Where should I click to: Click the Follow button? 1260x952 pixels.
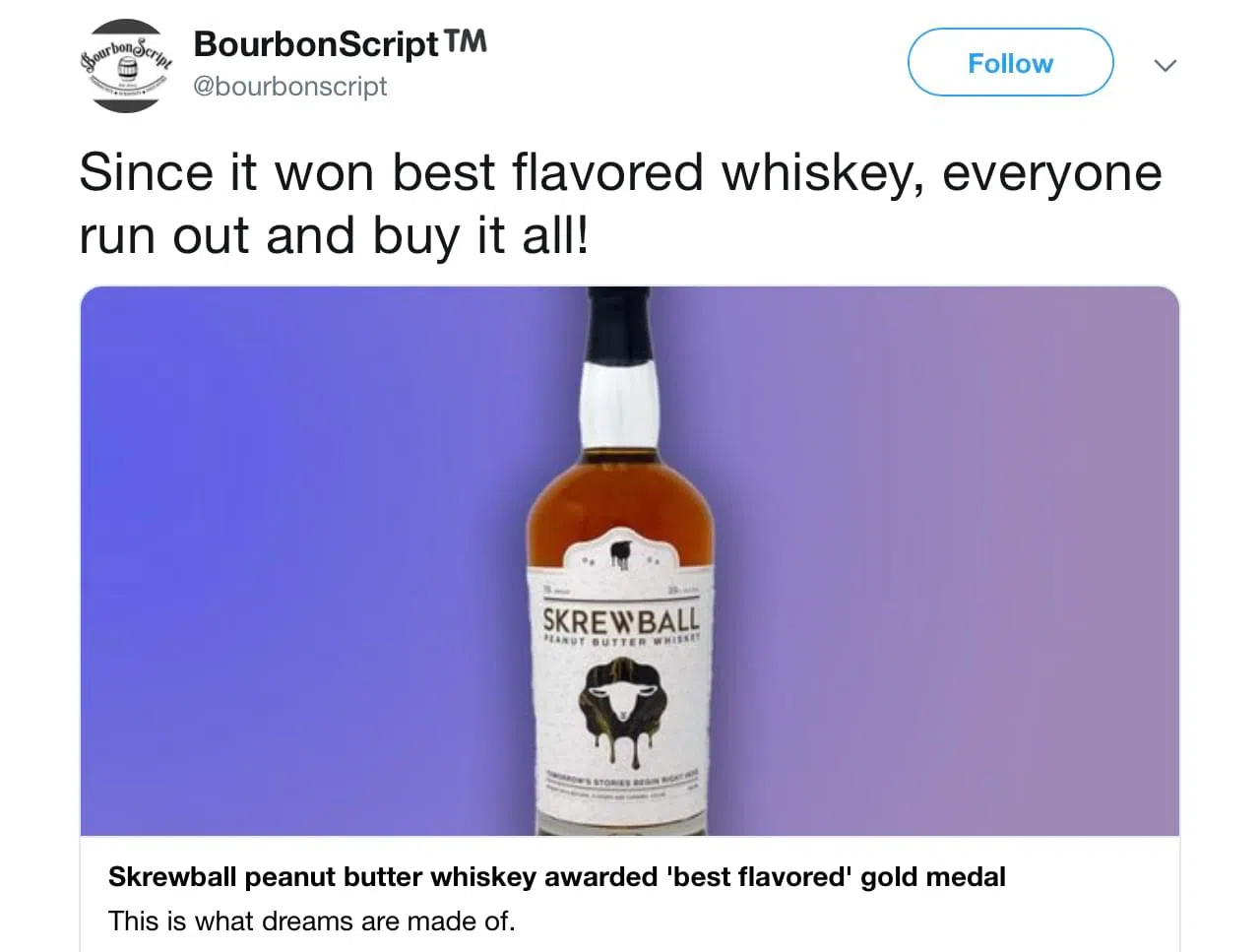coord(1010,63)
